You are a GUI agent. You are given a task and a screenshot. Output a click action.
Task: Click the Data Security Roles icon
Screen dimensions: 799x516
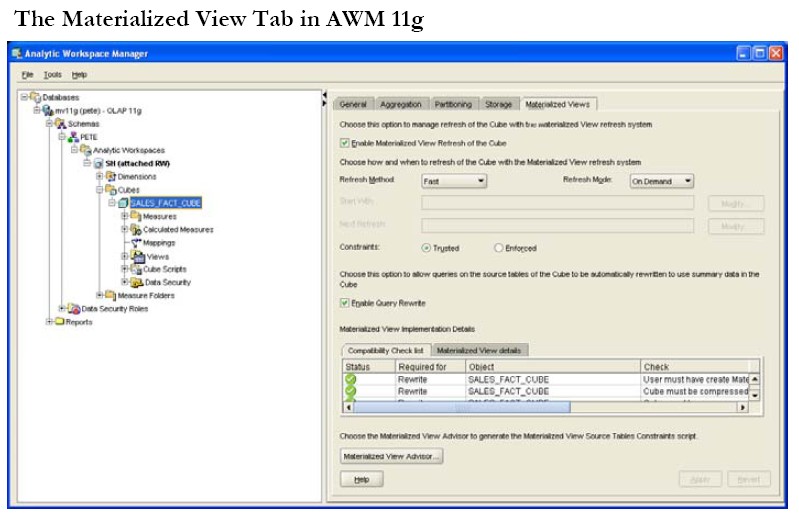click(74, 309)
